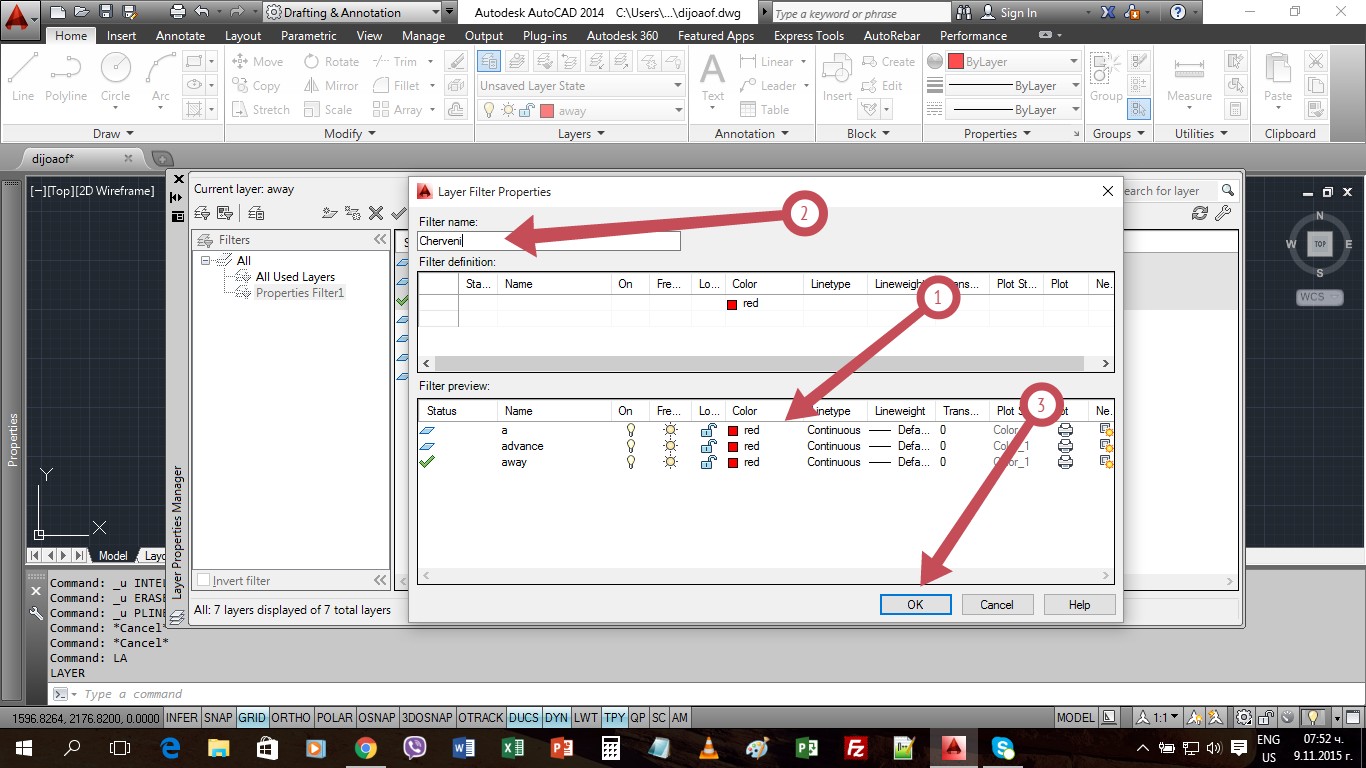Open the ByLayer color dropdown in Properties
This screenshot has height=768, width=1366.
pyautogui.click(x=1014, y=61)
